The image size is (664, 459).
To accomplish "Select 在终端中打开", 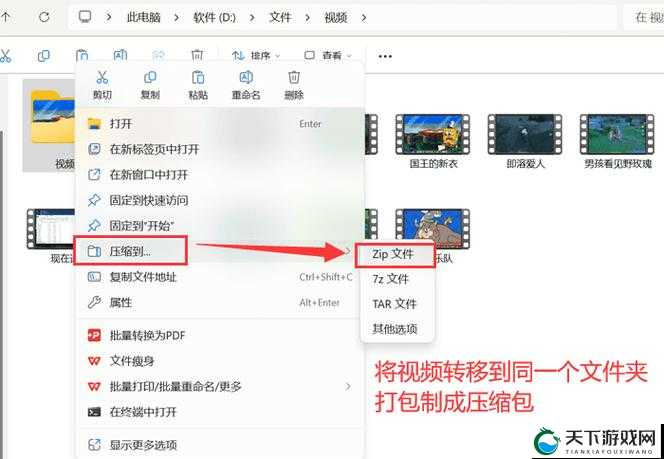I will pos(219,412).
